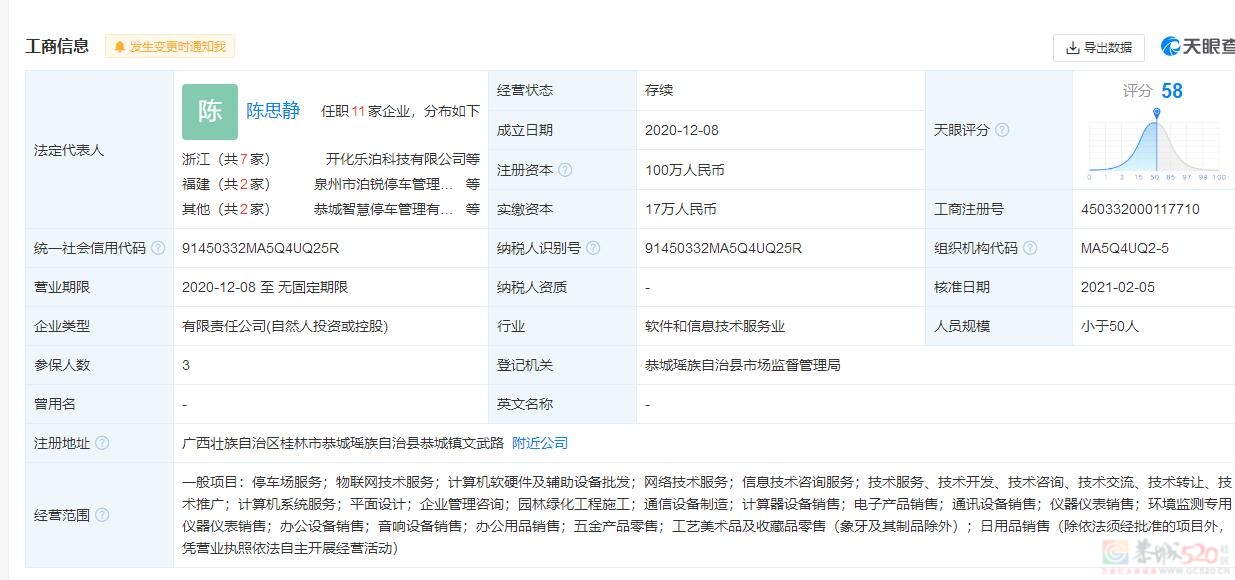Click help icon next to 注册地址
This screenshot has width=1235, height=580.
click(x=102, y=443)
